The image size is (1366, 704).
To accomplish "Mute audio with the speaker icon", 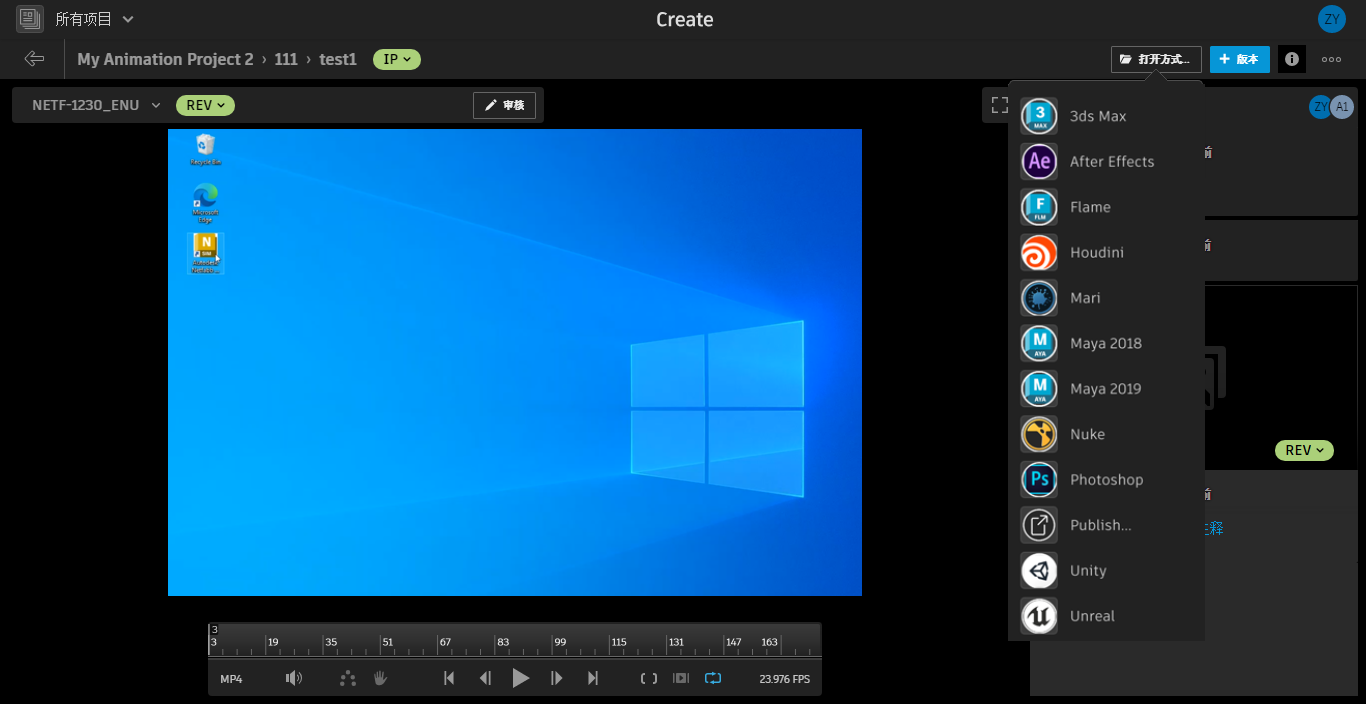I will [x=293, y=678].
